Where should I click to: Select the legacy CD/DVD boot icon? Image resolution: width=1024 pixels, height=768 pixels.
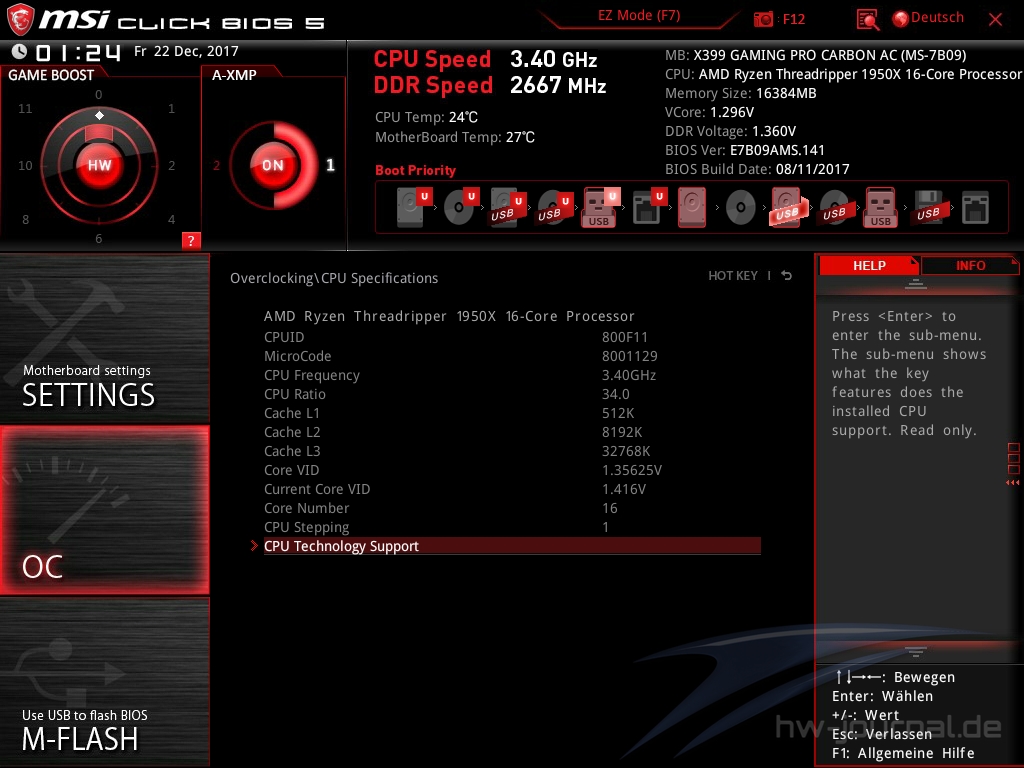[x=741, y=208]
